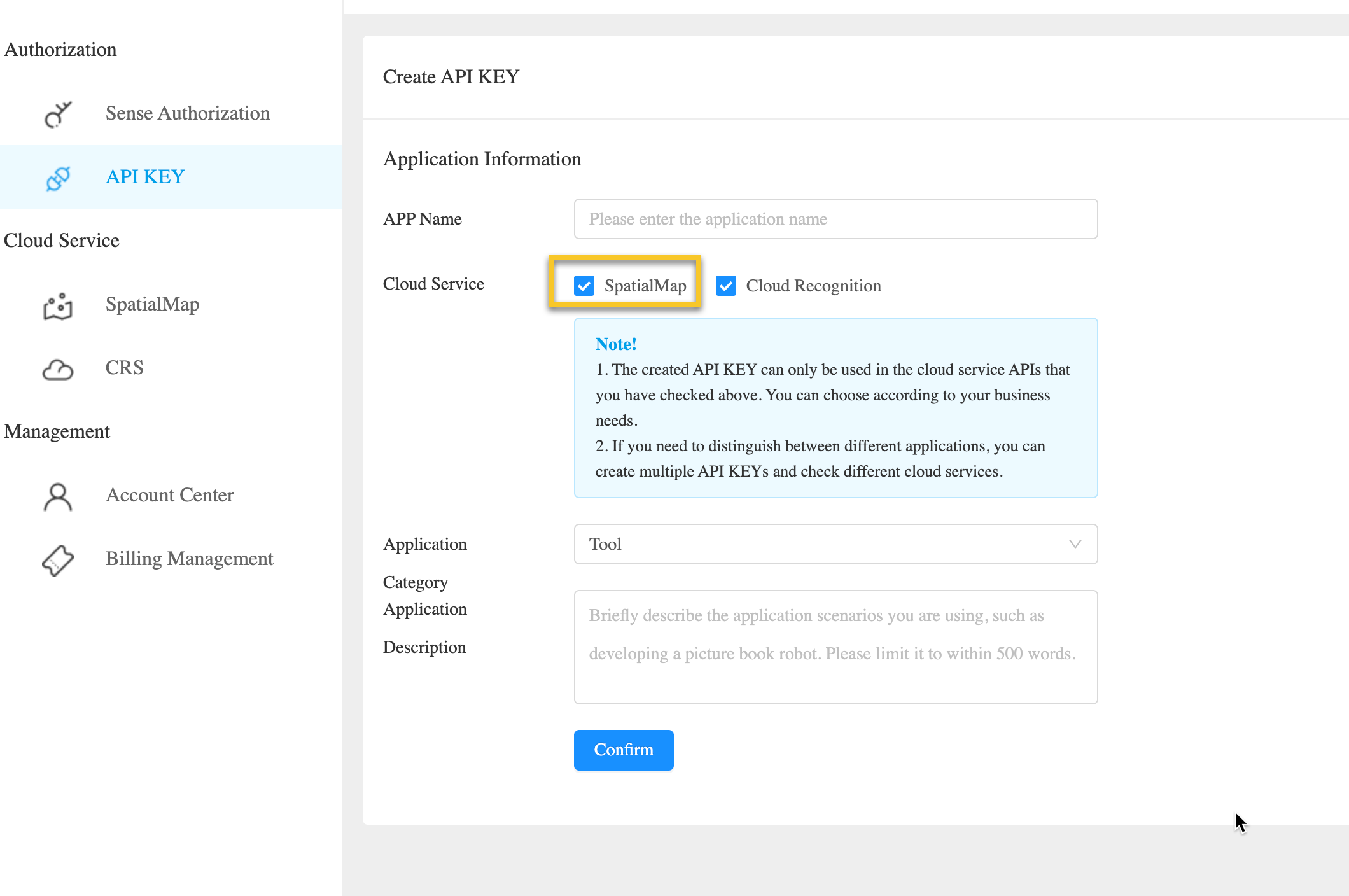Navigate to Account Center
1349x896 pixels.
point(169,495)
